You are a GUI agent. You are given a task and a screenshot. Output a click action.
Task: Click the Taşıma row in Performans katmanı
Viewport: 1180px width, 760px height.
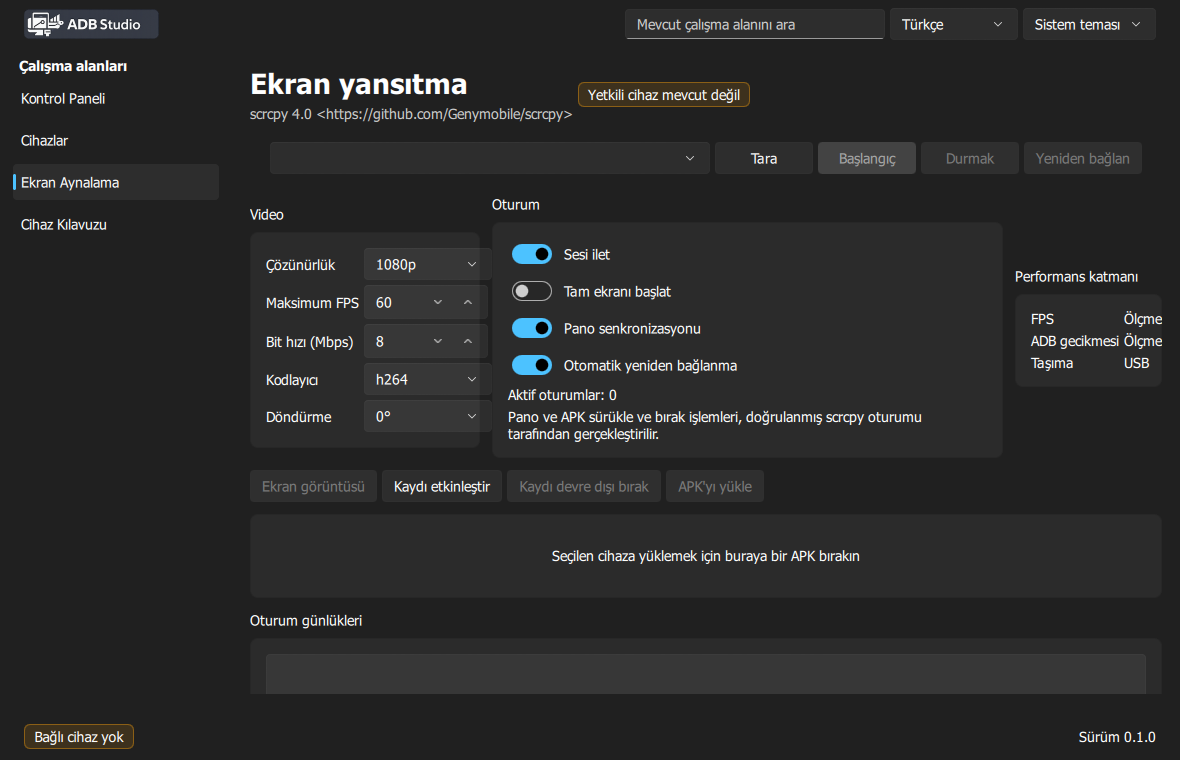pyautogui.click(x=1090, y=363)
